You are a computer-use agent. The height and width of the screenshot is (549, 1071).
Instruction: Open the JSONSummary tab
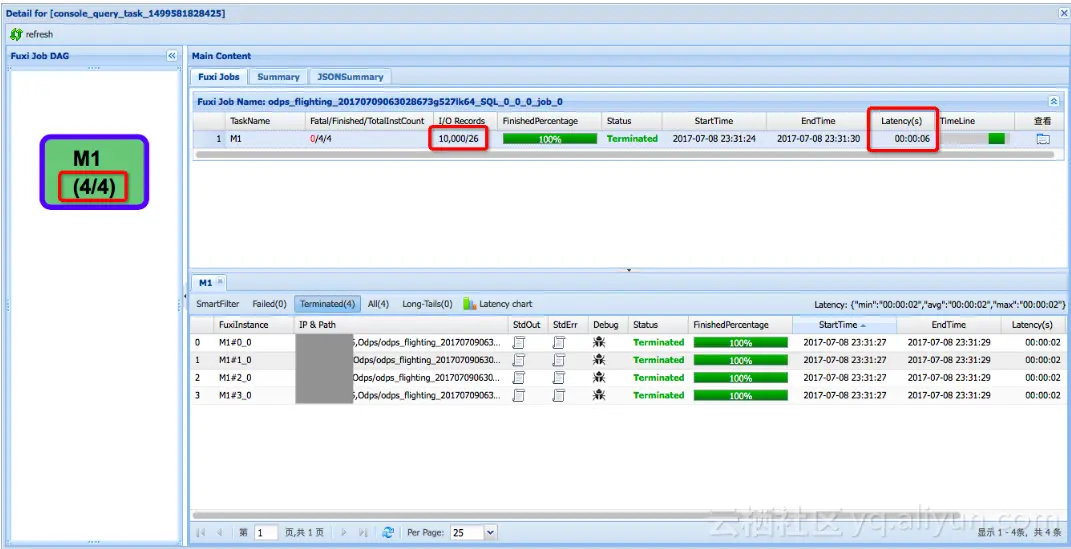350,77
